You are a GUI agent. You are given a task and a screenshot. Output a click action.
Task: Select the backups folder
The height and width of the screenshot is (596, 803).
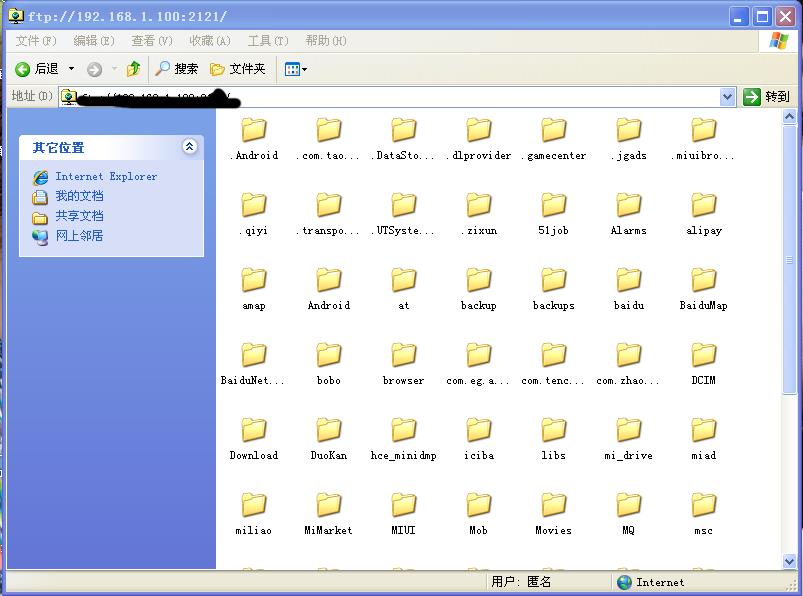tap(554, 289)
